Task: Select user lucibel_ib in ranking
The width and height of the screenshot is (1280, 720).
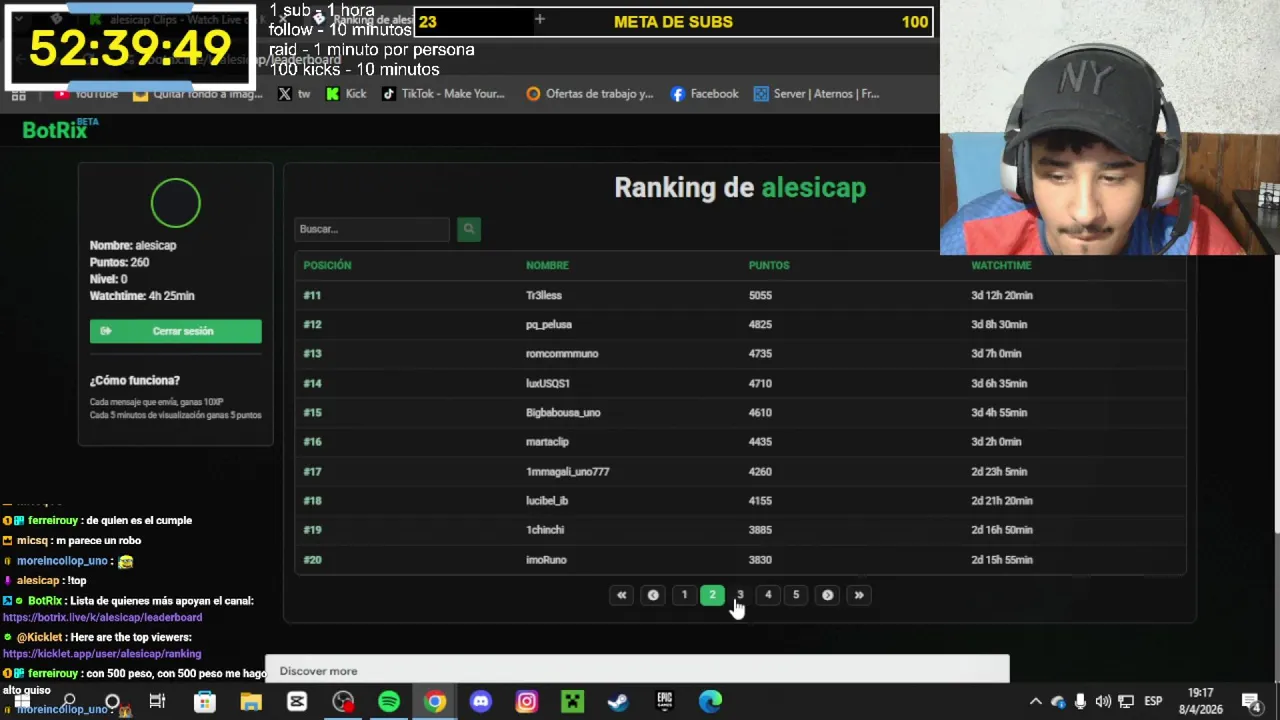Action: [547, 500]
